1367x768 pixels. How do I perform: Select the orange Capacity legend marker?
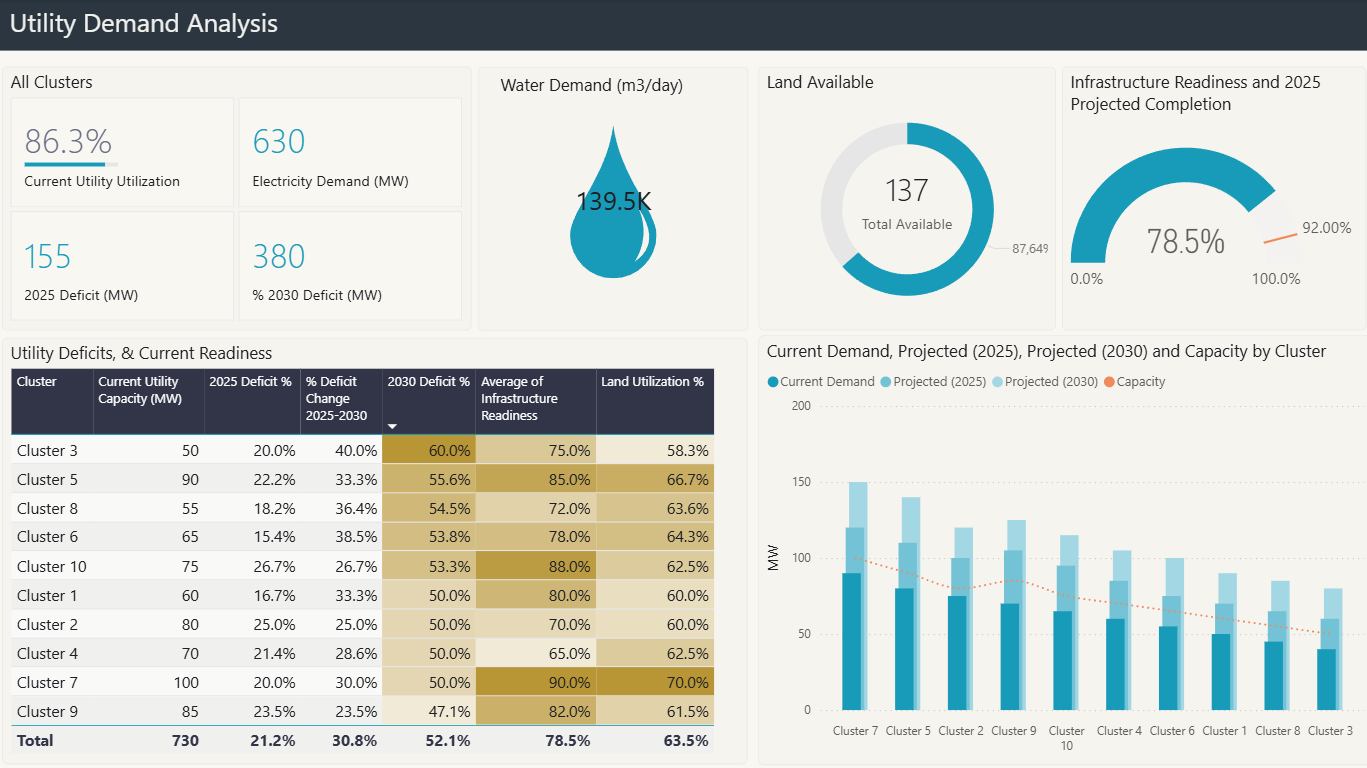pos(1109,382)
